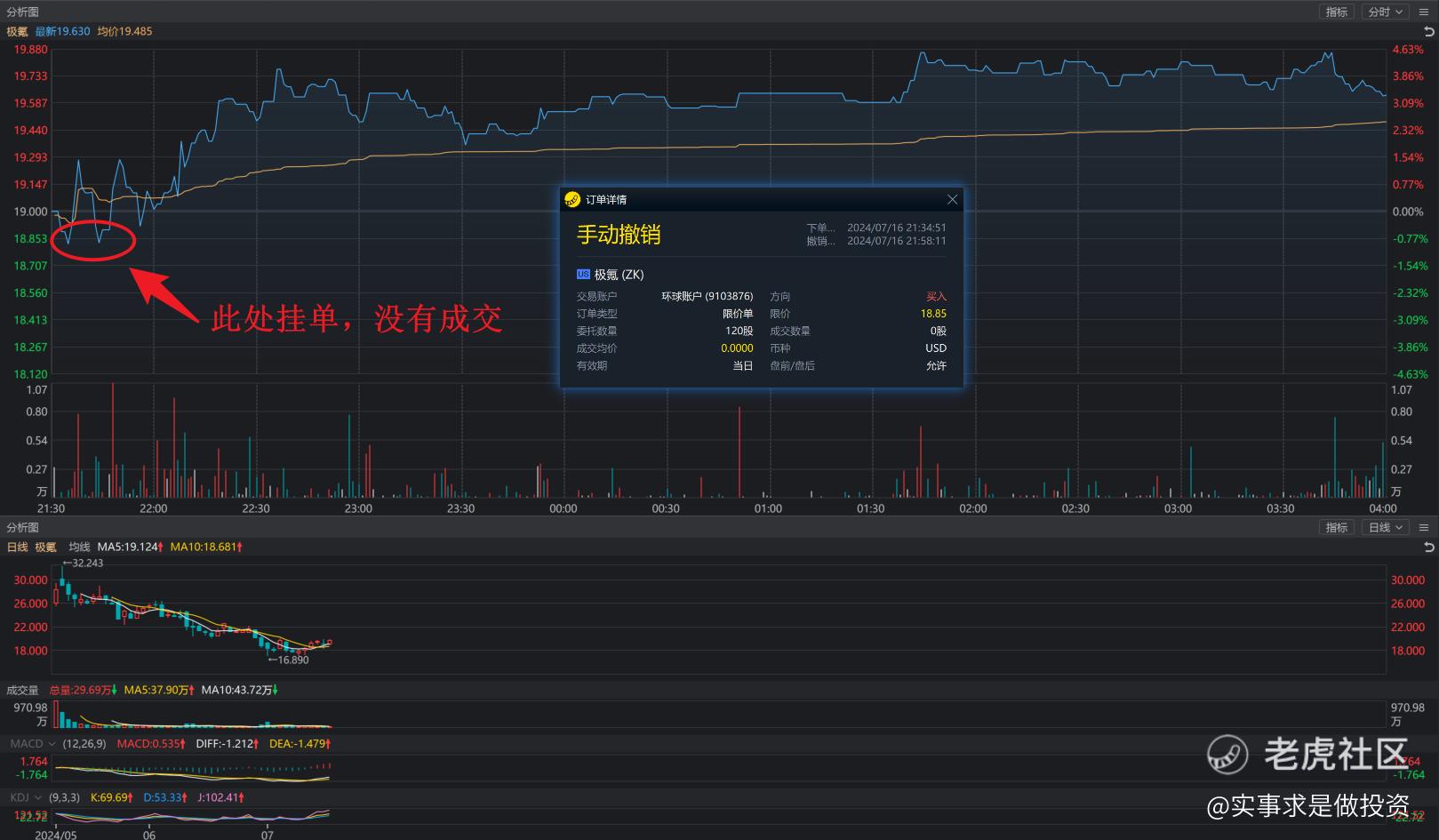Click the 指标 button of the daily chart

tap(1337, 527)
